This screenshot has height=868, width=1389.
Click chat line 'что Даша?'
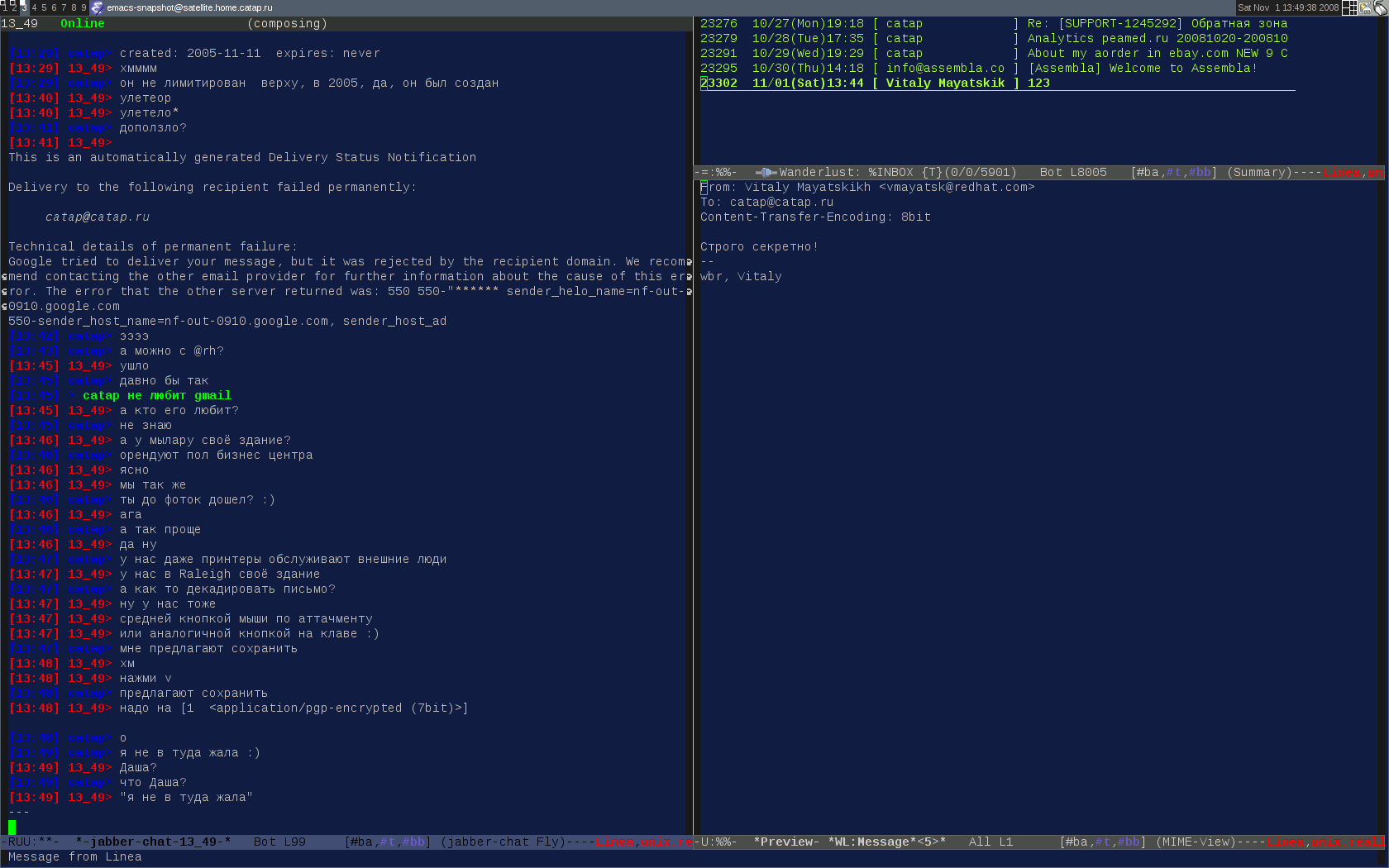point(153,782)
